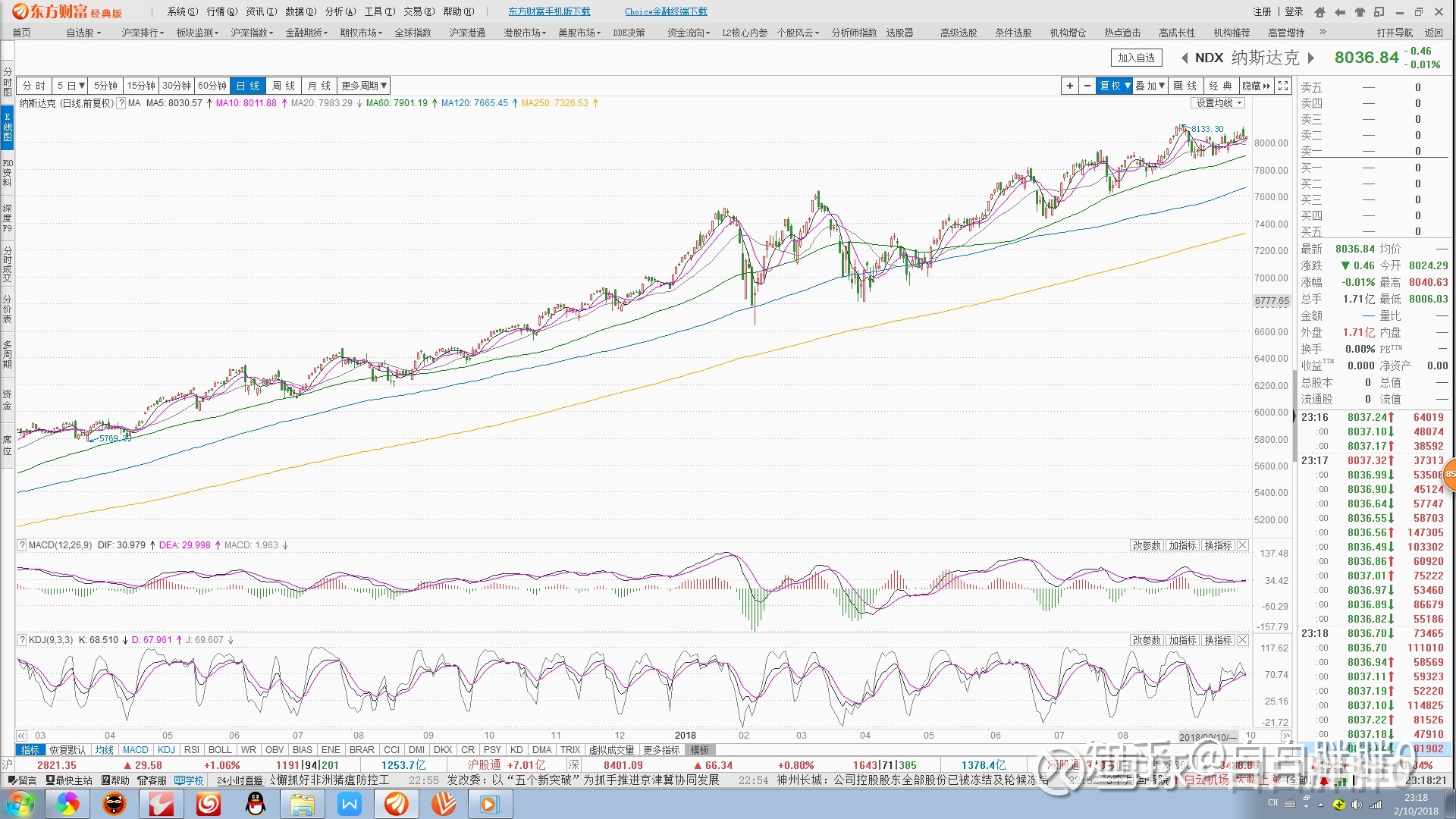Screen dimensions: 1456x819
Task: Open the skin (shirt) icon
Action: coord(1360,12)
